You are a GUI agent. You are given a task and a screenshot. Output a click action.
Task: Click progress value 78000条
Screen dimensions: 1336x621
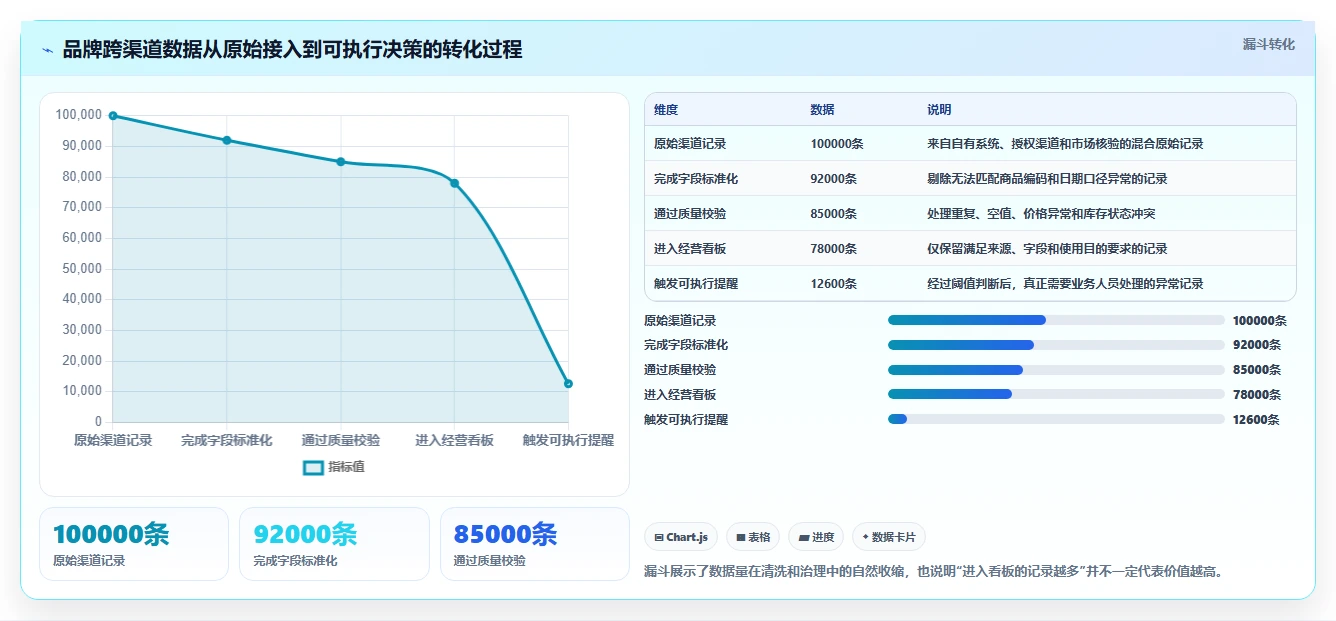tap(1257, 395)
